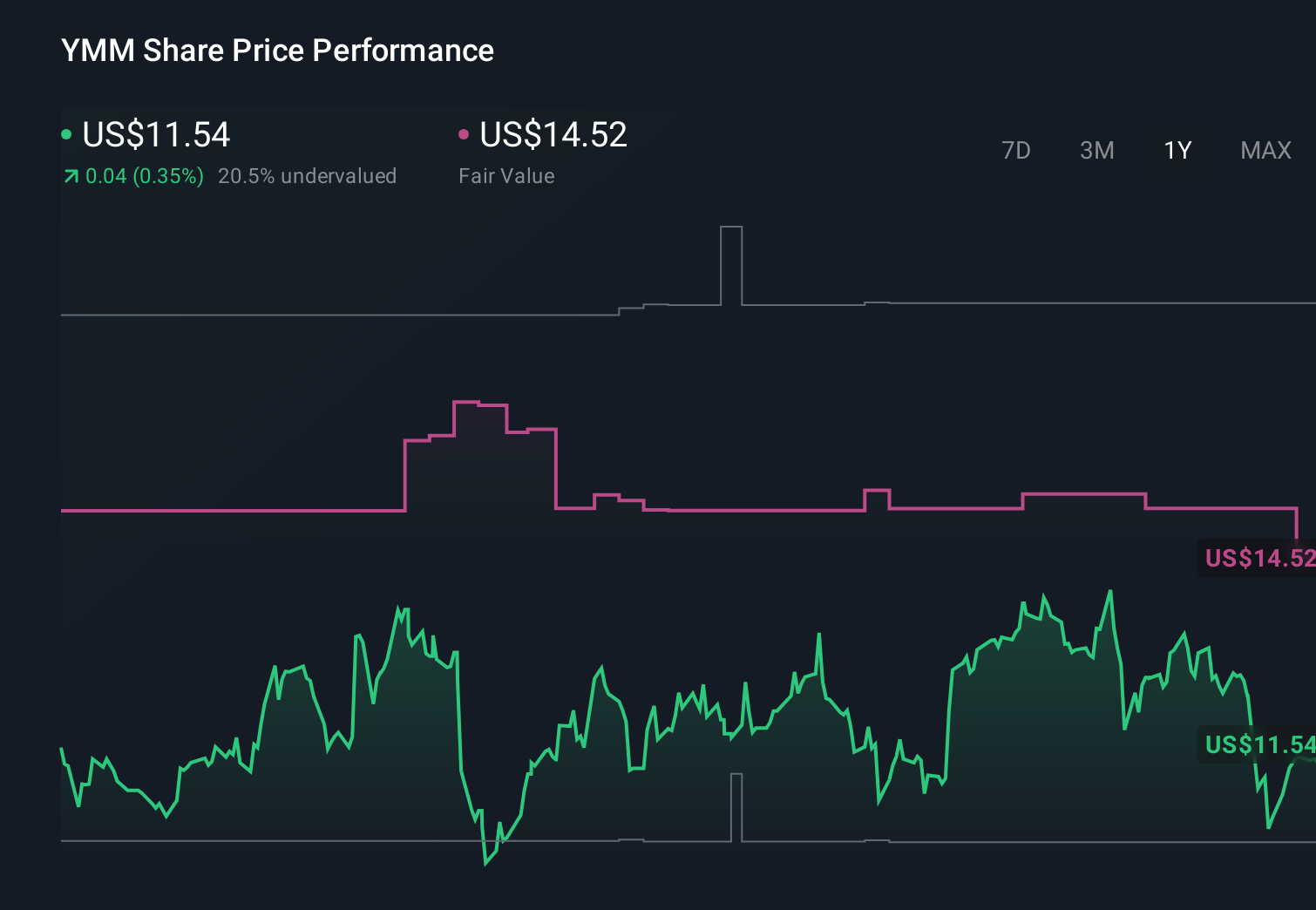Click the gray analyst estimate spike
The image size is (1316, 910).
click(730, 261)
